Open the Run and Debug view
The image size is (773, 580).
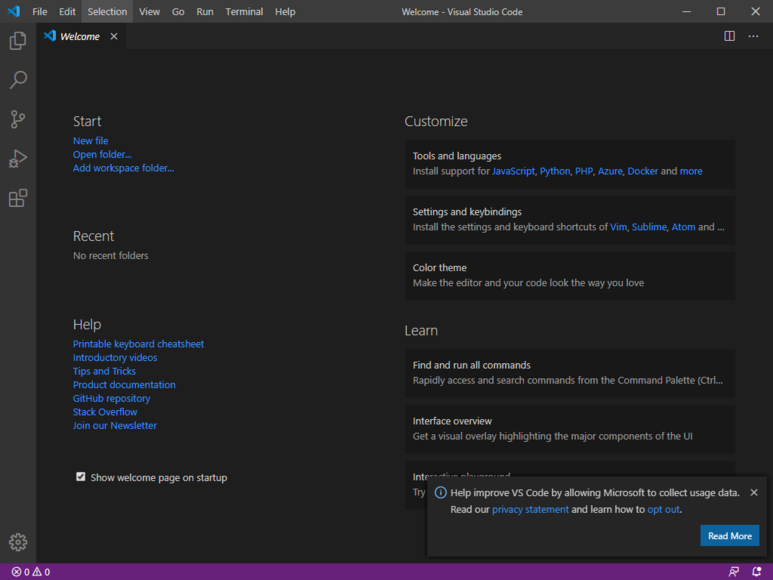pyautogui.click(x=18, y=159)
